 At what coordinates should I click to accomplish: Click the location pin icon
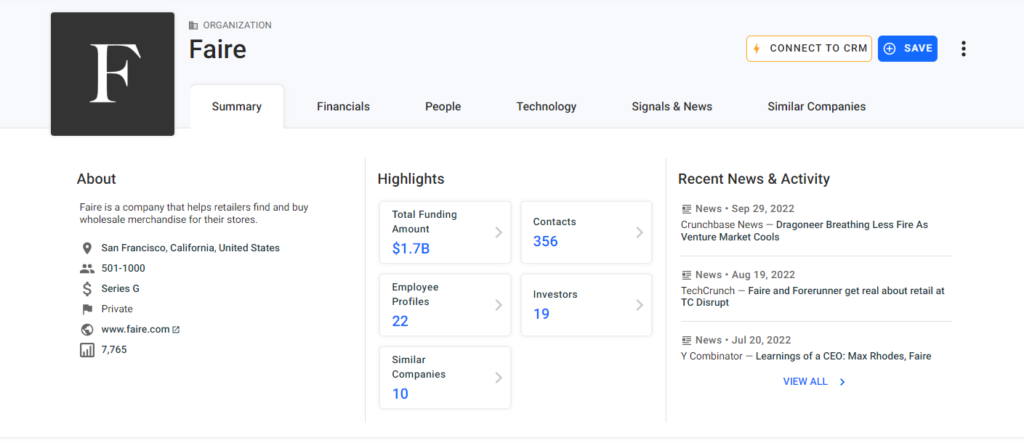point(87,248)
